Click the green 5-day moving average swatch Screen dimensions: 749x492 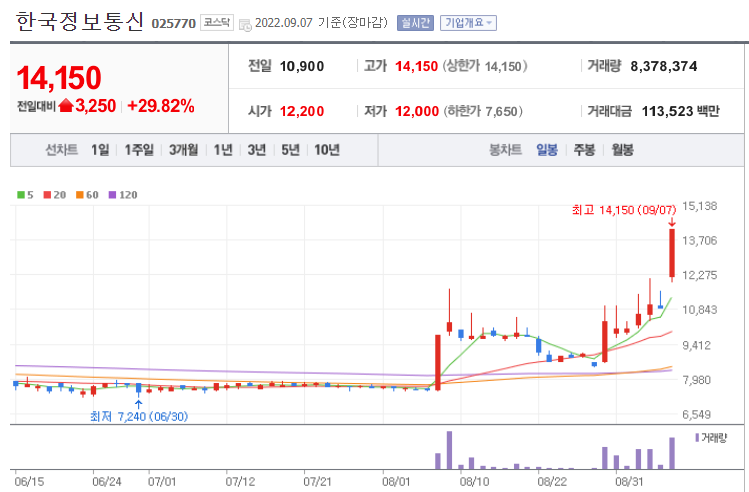[21, 194]
